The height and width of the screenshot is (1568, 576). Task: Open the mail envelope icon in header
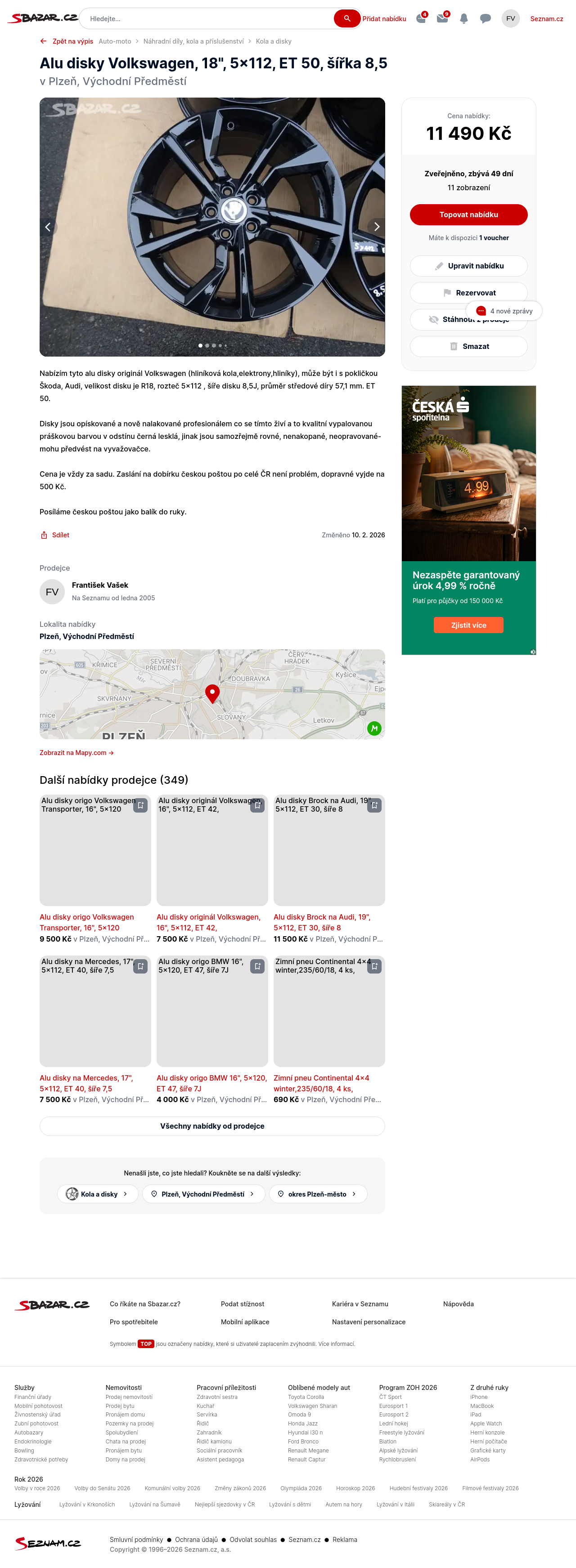pyautogui.click(x=443, y=19)
